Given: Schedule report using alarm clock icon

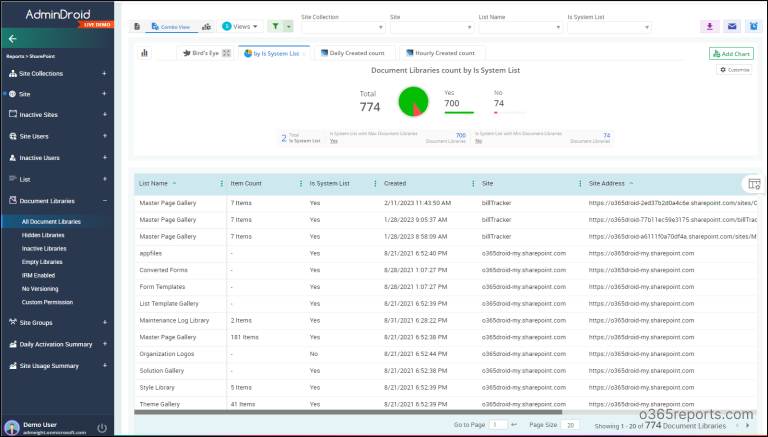Looking at the screenshot, I should tap(754, 26).
